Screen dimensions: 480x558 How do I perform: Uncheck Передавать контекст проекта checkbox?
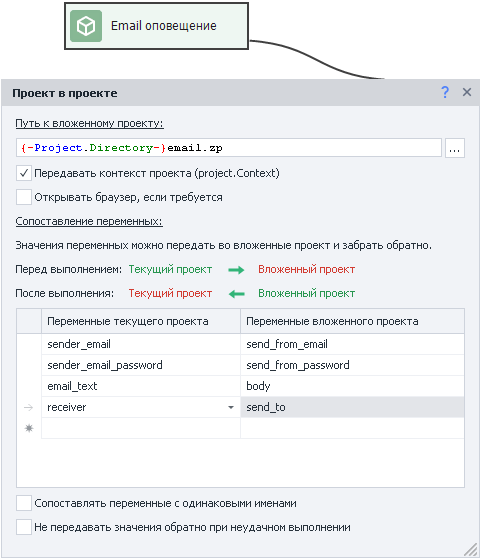24,173
